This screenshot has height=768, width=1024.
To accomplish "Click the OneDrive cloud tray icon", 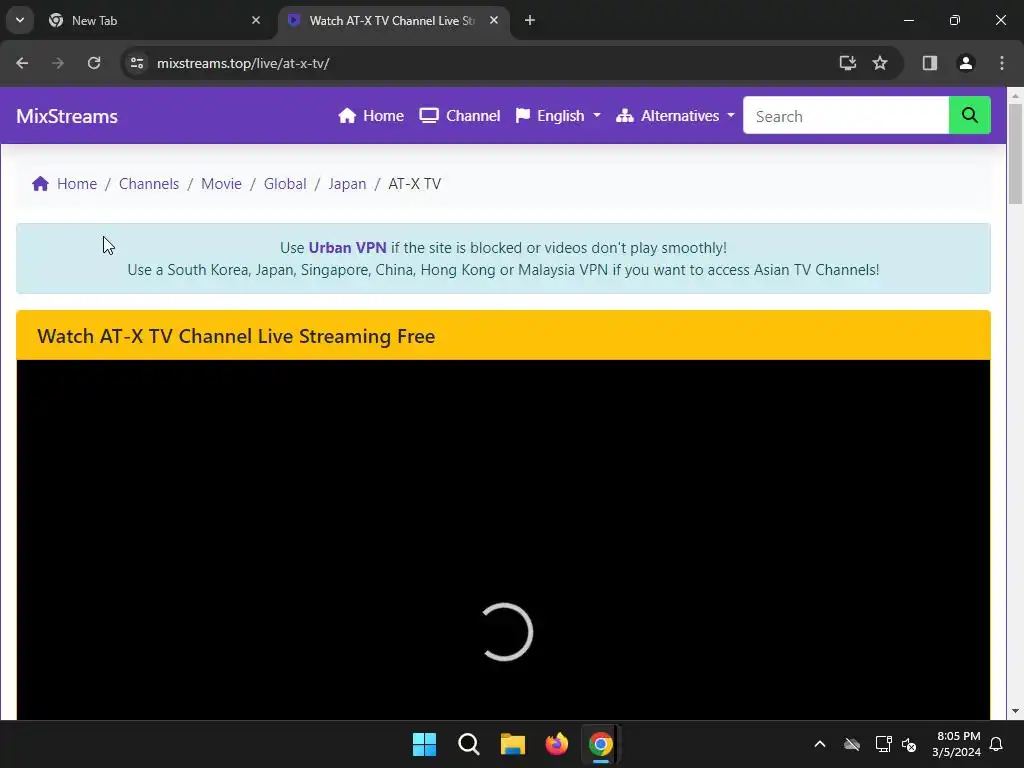I will (x=852, y=744).
